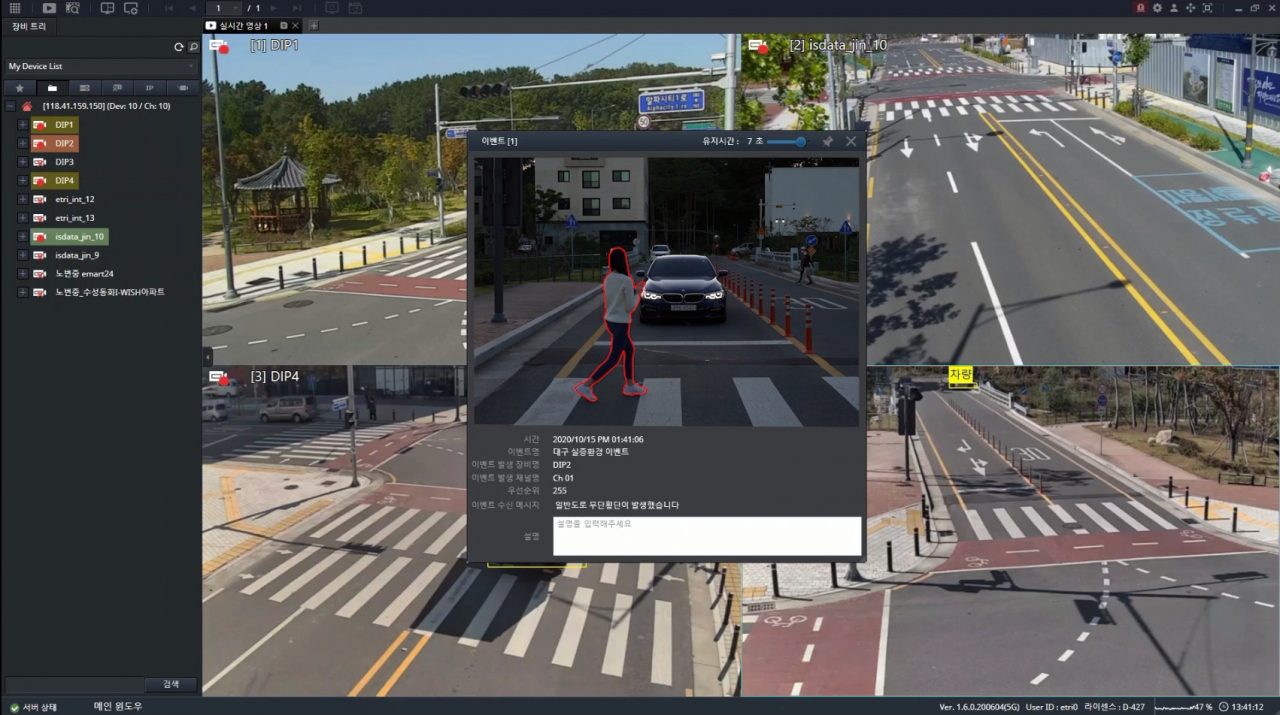
Task: Select the 장비 트리 panel tab
Action: point(28,26)
